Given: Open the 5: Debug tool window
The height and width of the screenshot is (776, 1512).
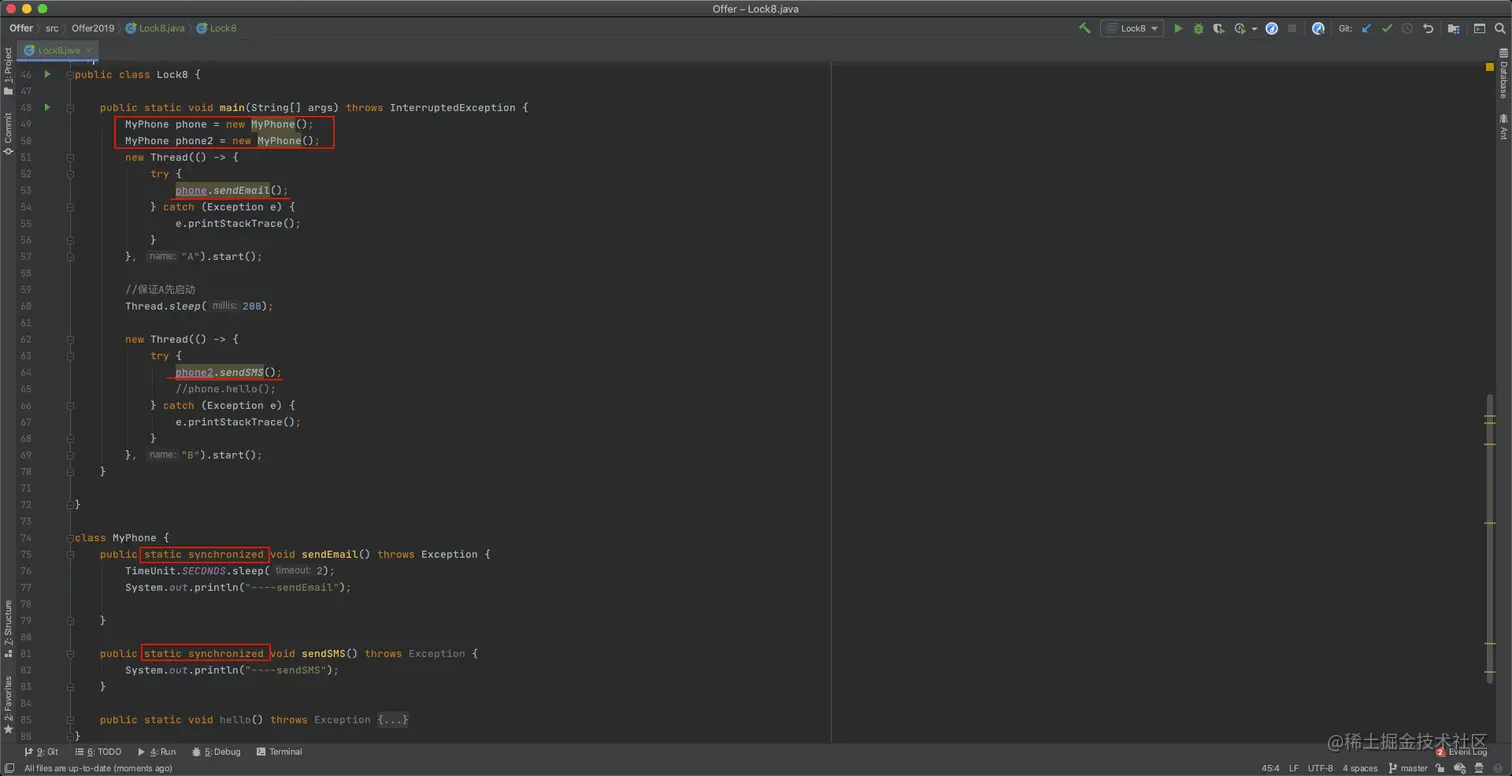Looking at the screenshot, I should tap(216, 752).
